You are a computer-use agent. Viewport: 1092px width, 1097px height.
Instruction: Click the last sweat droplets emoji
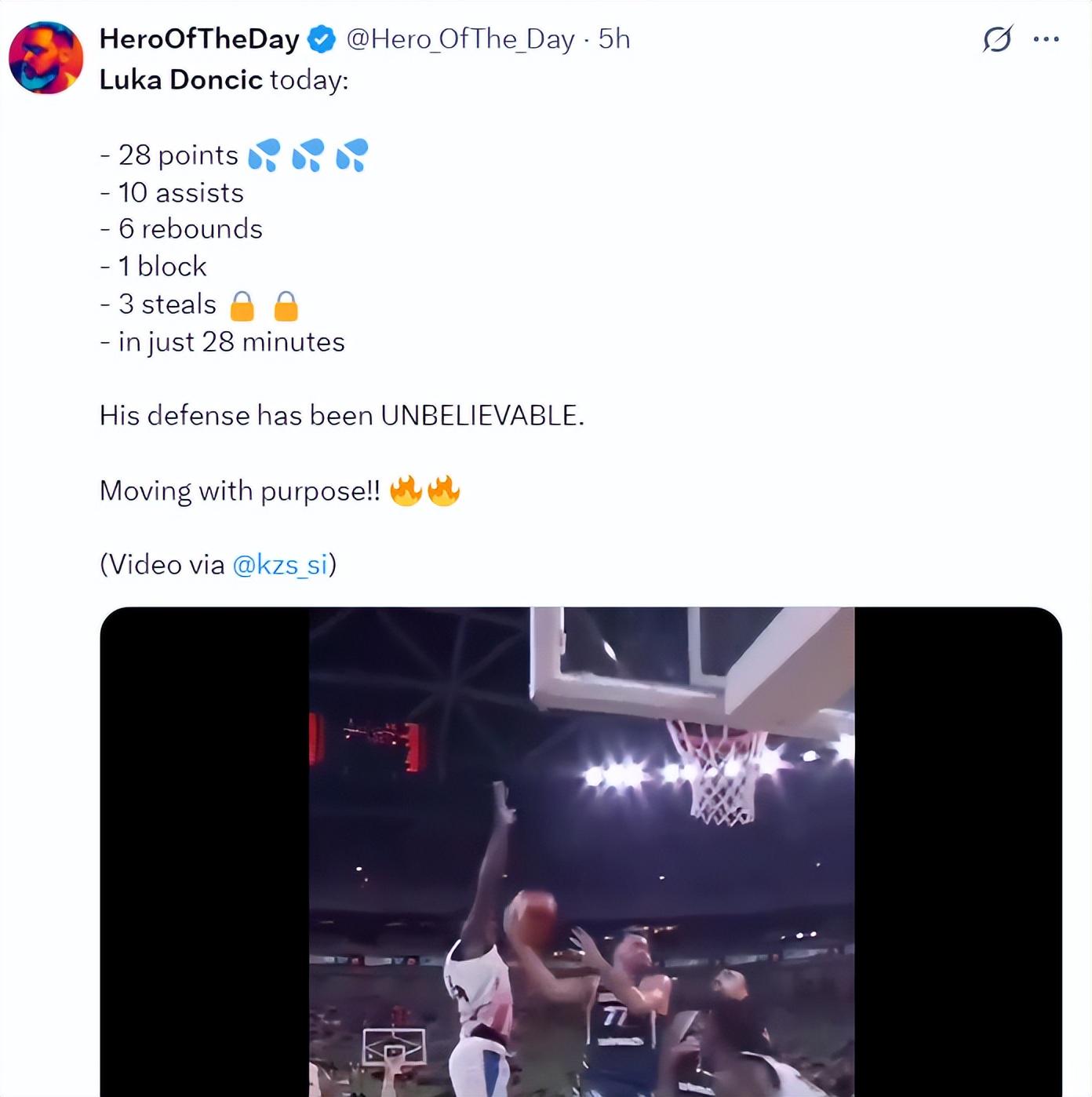pos(352,155)
